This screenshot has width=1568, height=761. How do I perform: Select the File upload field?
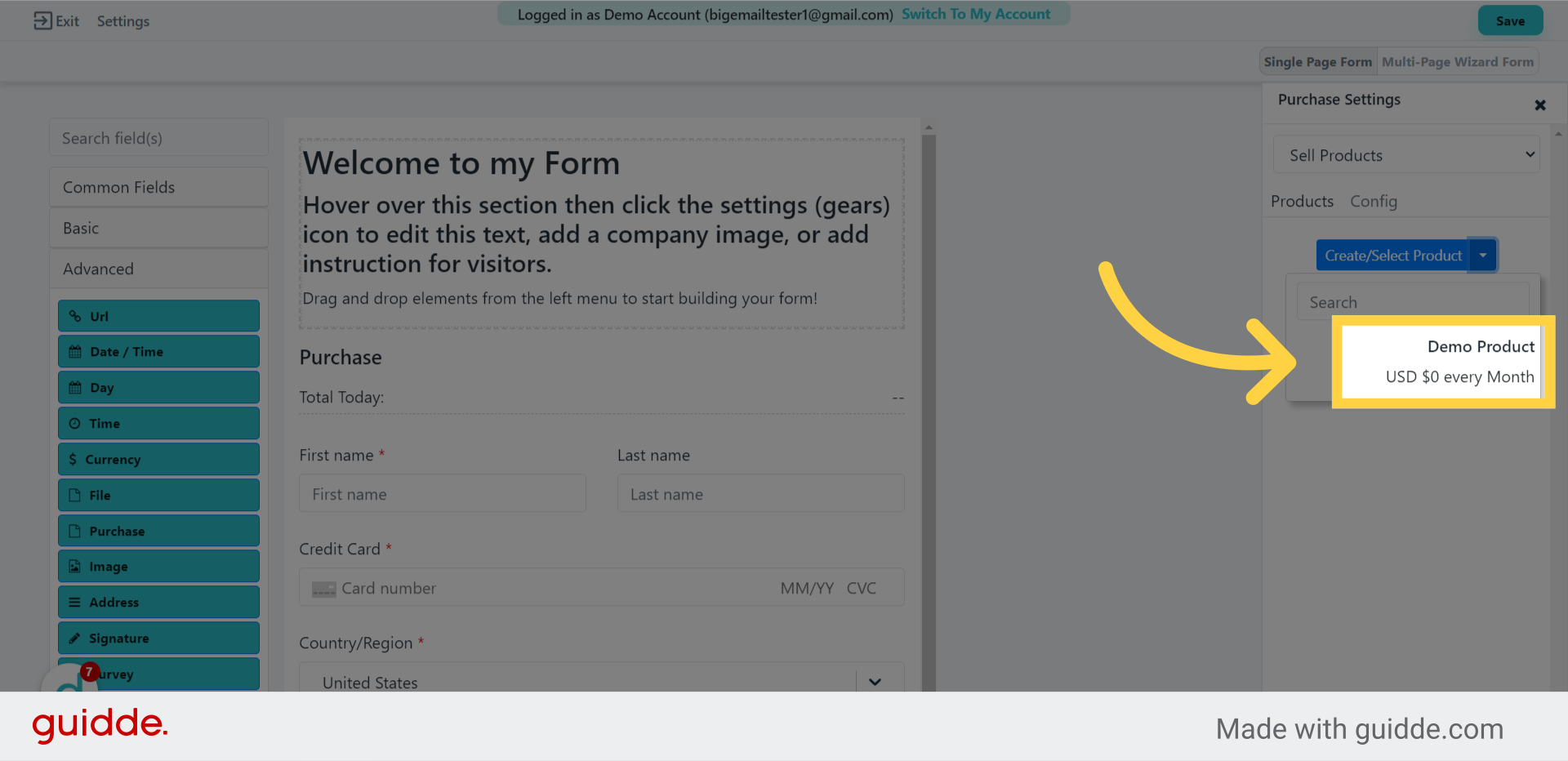158,495
